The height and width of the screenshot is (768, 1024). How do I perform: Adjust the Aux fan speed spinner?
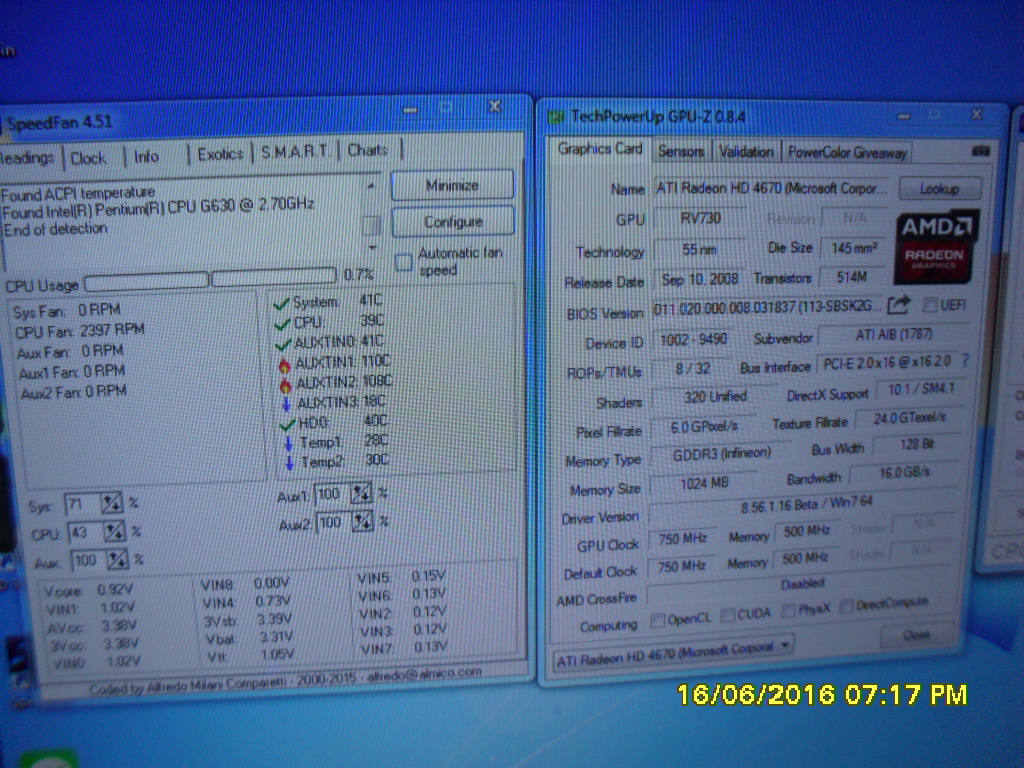coord(118,560)
